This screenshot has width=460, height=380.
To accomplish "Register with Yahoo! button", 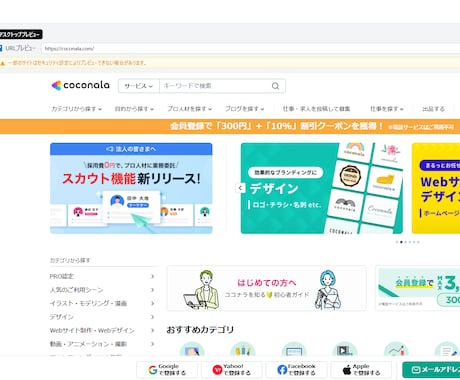I will 232,370.
